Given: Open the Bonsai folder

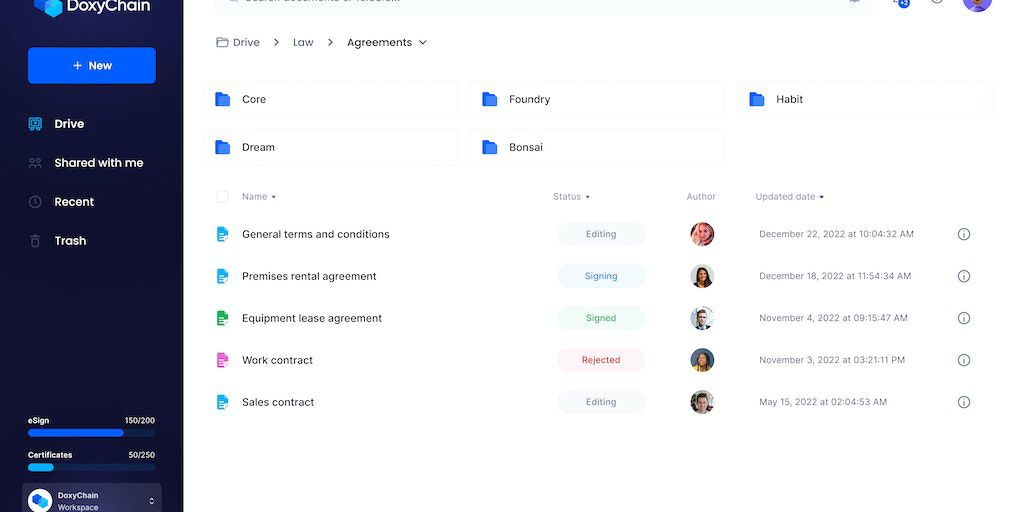Looking at the screenshot, I should 598,147.
